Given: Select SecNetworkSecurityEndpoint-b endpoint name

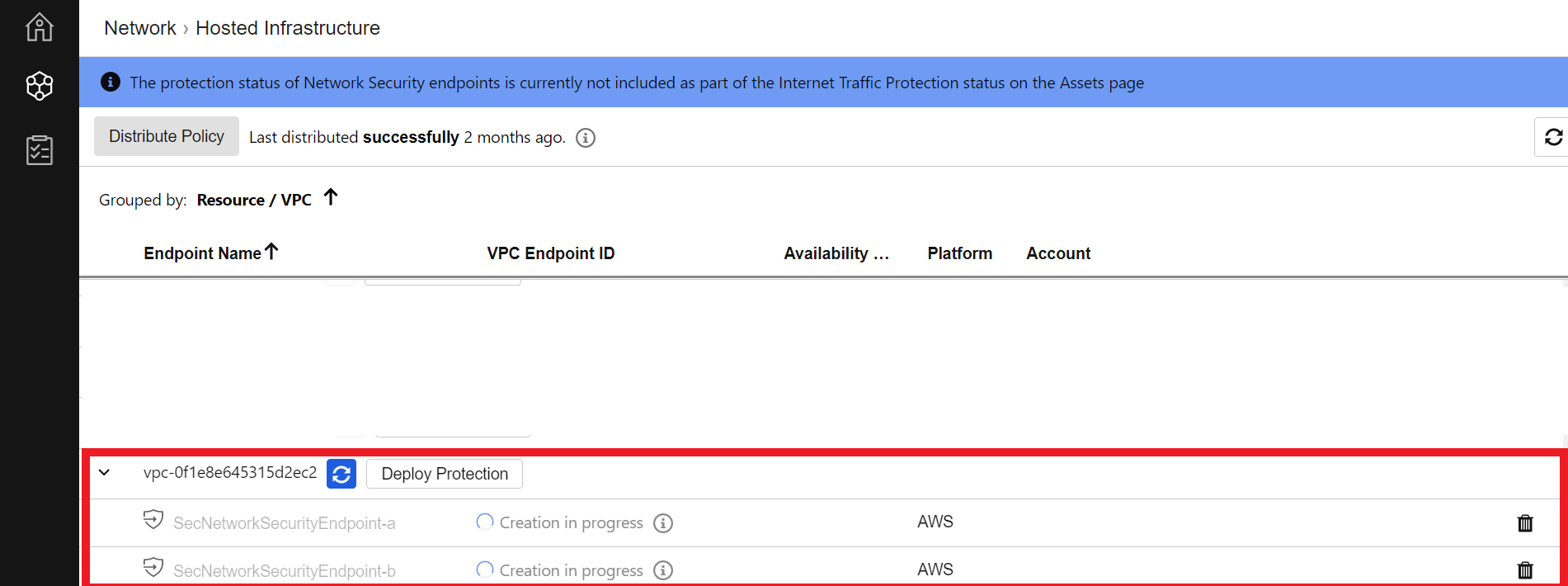Looking at the screenshot, I should pos(285,571).
